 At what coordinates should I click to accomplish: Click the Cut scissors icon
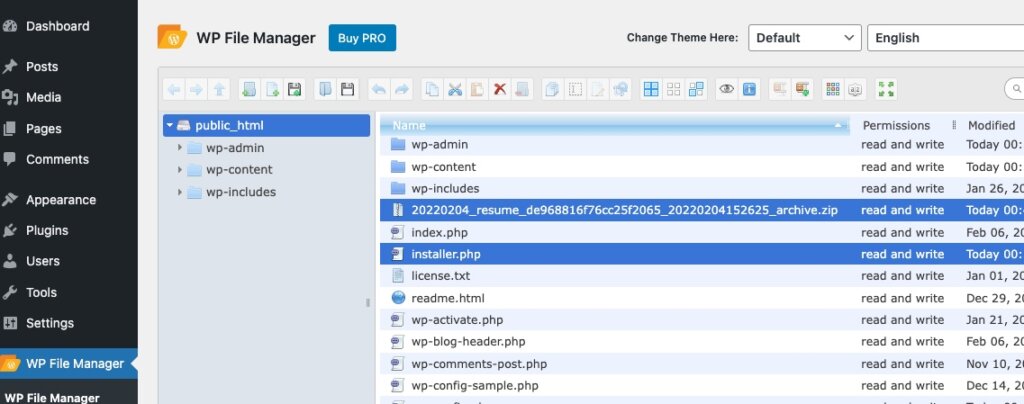click(455, 89)
